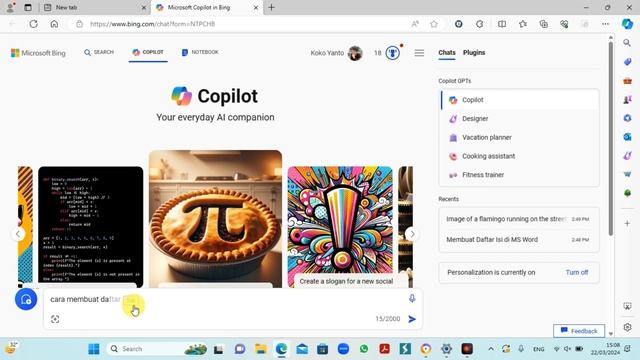Add this page to favorites star
Image resolution: width=640 pixels, height=360 pixels.
(x=434, y=24)
